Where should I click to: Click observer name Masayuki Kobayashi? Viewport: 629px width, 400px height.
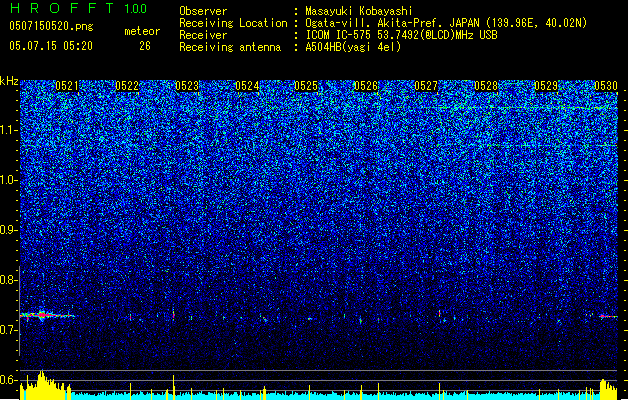point(359,11)
